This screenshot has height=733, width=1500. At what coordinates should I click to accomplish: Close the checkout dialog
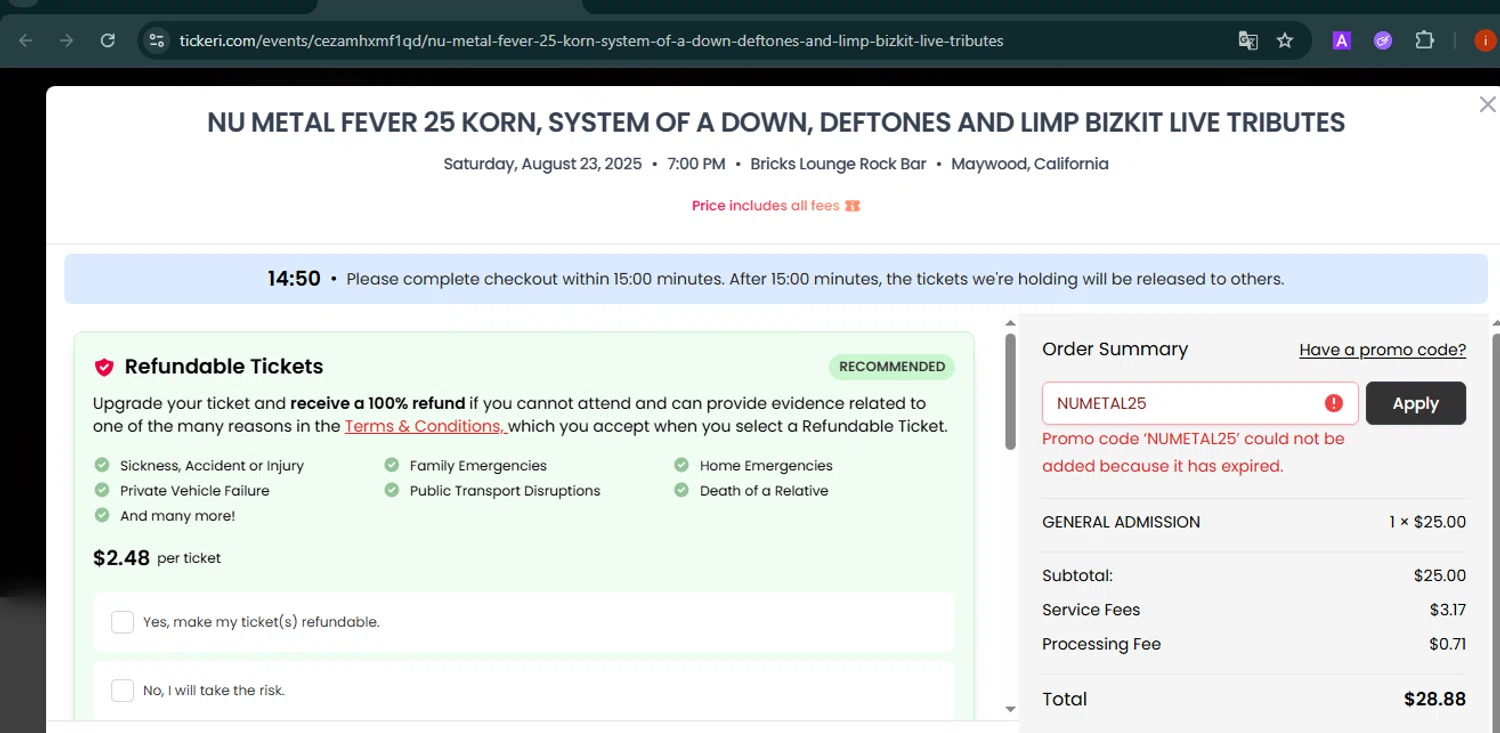click(x=1487, y=105)
